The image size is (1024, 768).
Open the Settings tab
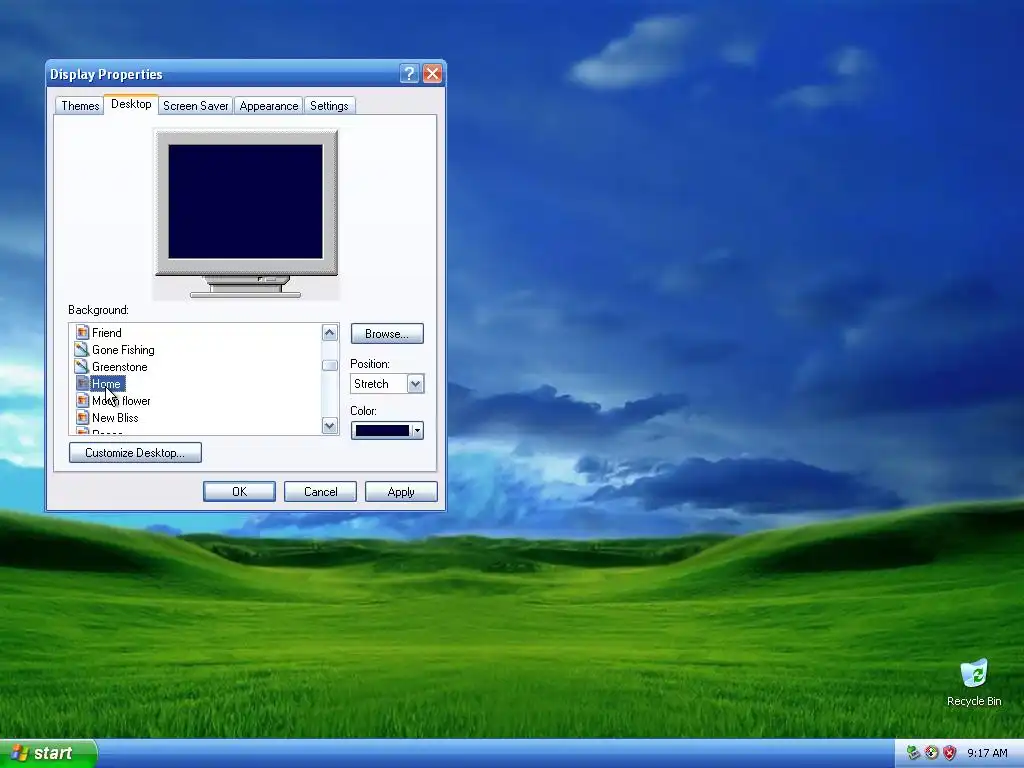click(329, 106)
